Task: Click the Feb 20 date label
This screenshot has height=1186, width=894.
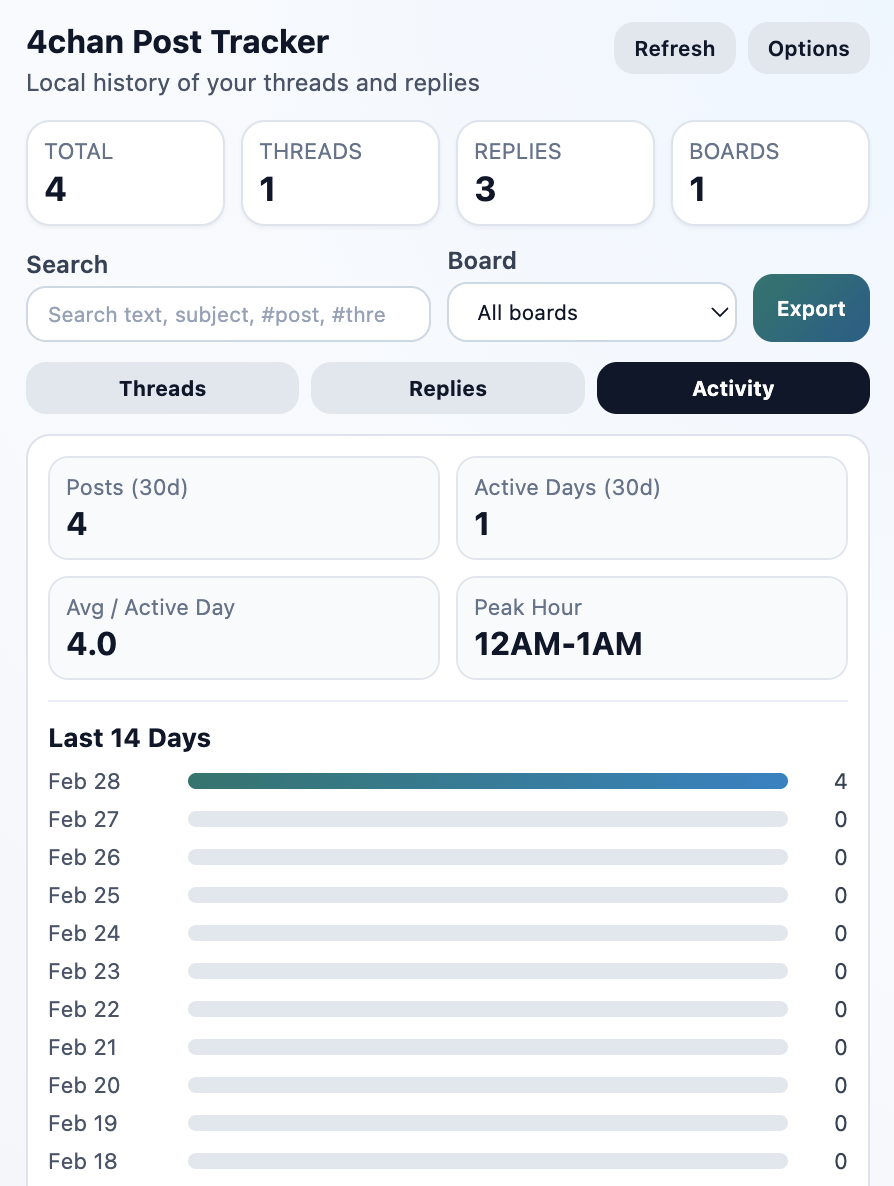Action: 84,1085
